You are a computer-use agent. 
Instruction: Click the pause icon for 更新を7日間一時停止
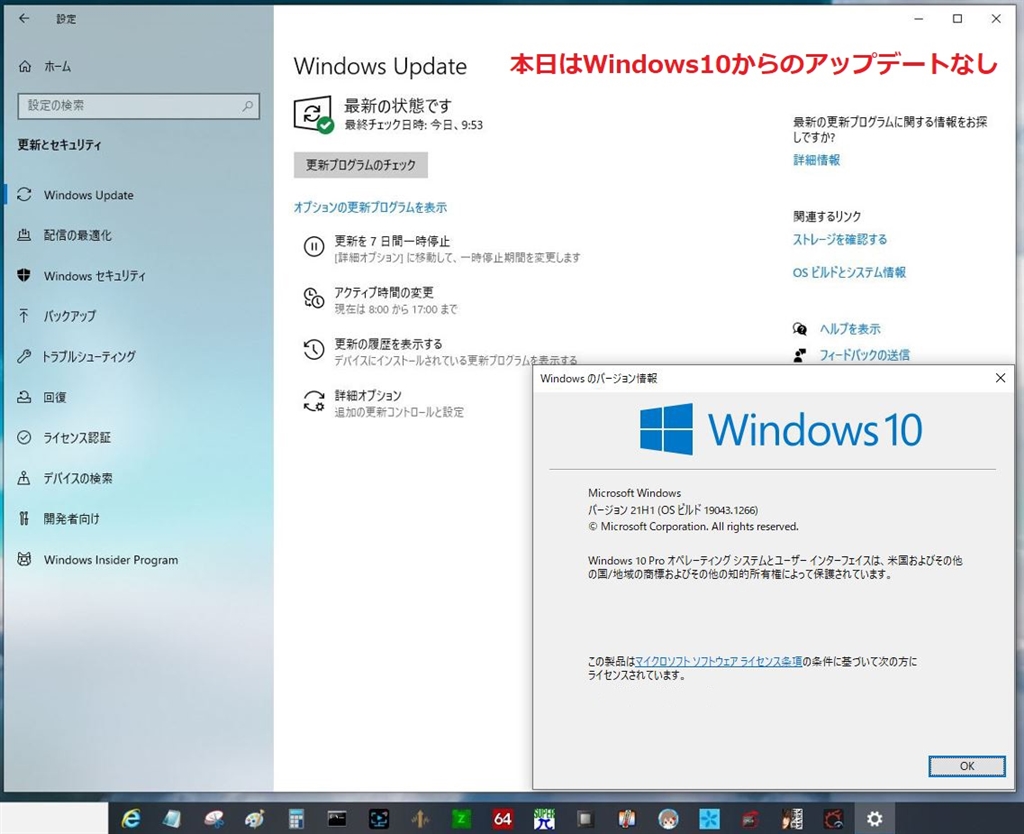pos(314,247)
